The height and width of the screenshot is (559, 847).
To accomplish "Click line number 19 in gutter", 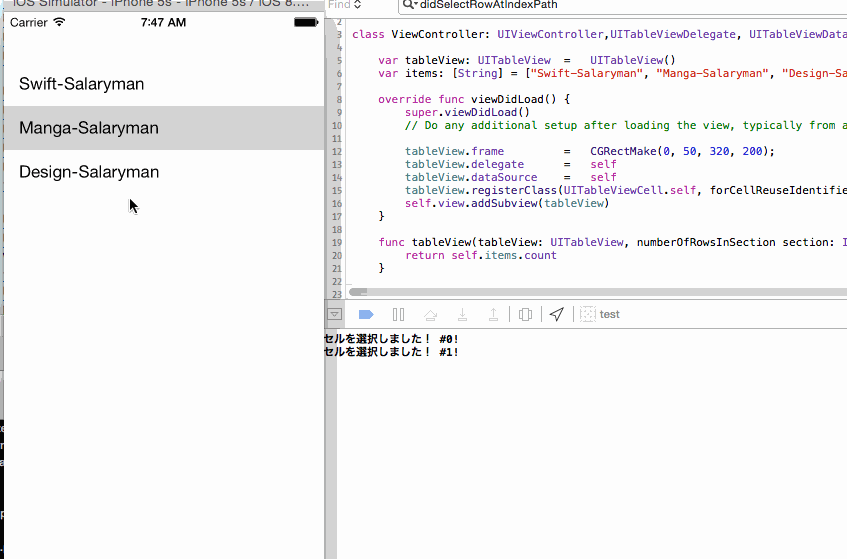I will click(337, 243).
